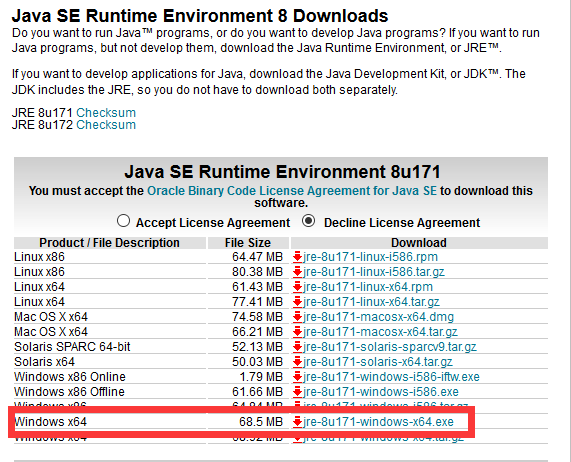Download jre-8u171-windows-x64.exe file

(x=378, y=422)
